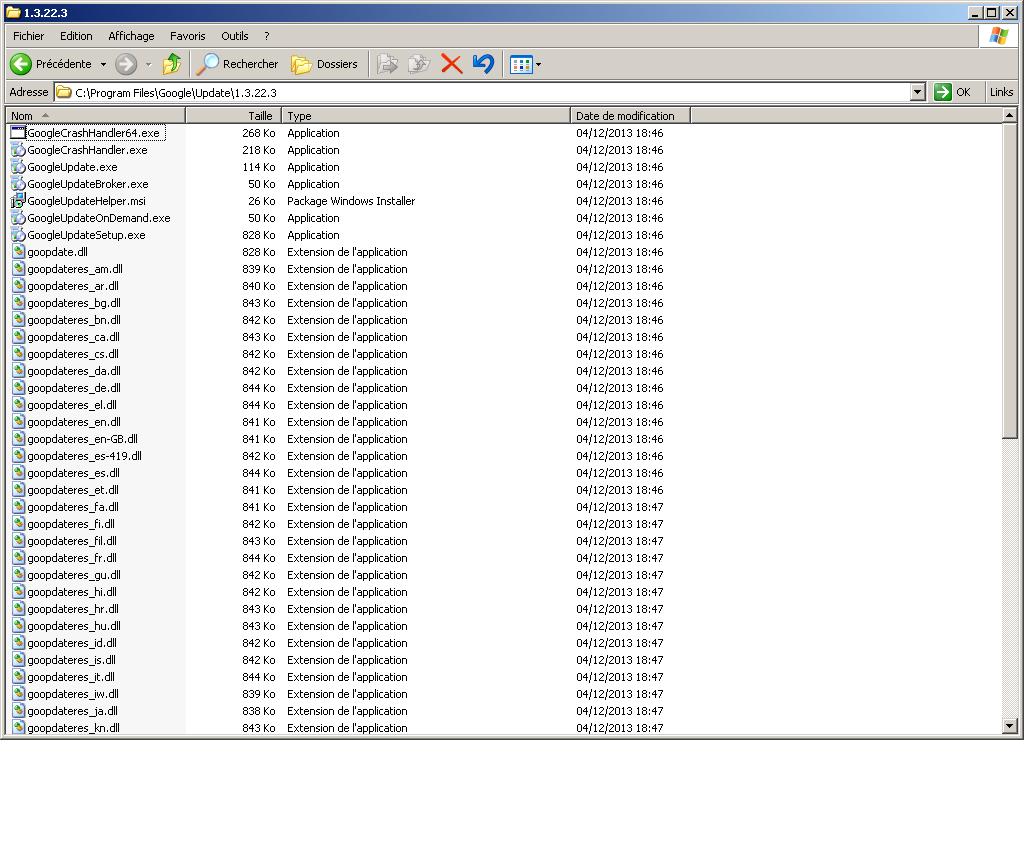Viewport: 1024px width, 853px height.
Task: Click file name goopdateres_iw.dll
Action: coord(72,694)
